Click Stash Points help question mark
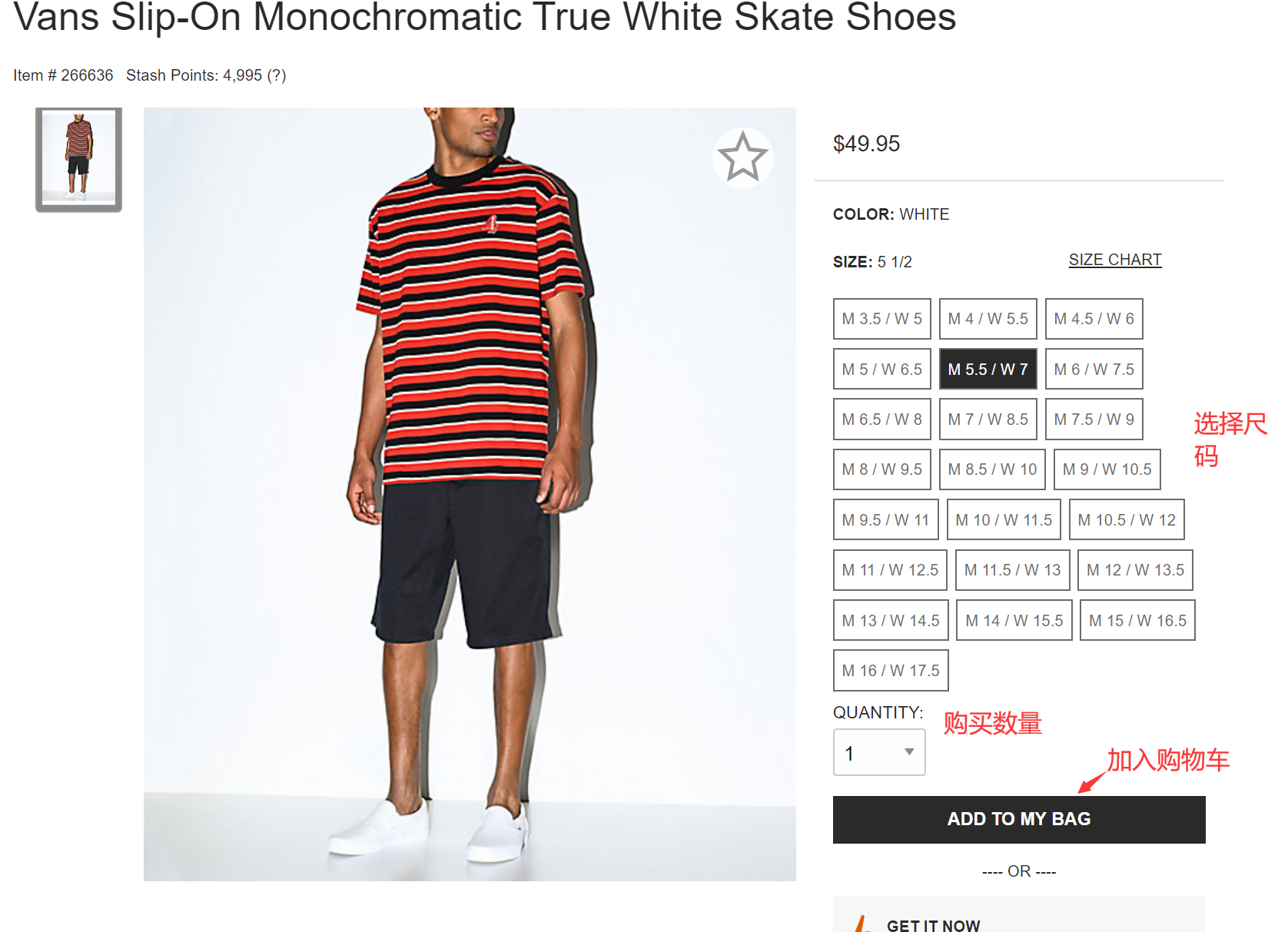The height and width of the screenshot is (932, 1288). tap(276, 75)
